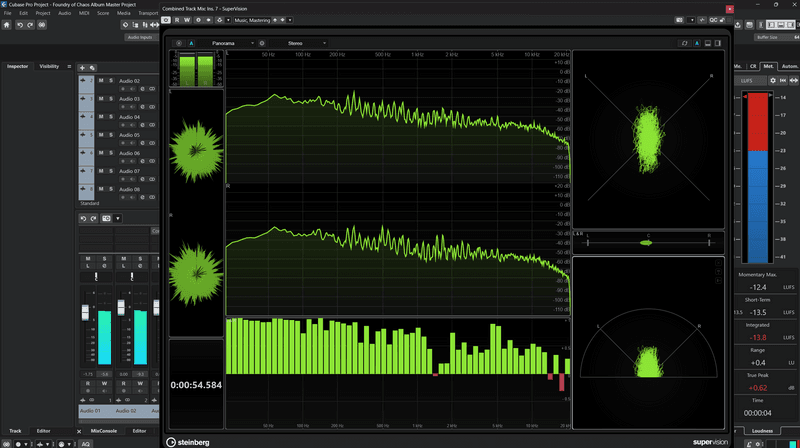Image resolution: width=800 pixels, height=448 pixels.
Task: Expand the MixConsole snapshot dropdown arrow
Action: pyautogui.click(x=118, y=218)
